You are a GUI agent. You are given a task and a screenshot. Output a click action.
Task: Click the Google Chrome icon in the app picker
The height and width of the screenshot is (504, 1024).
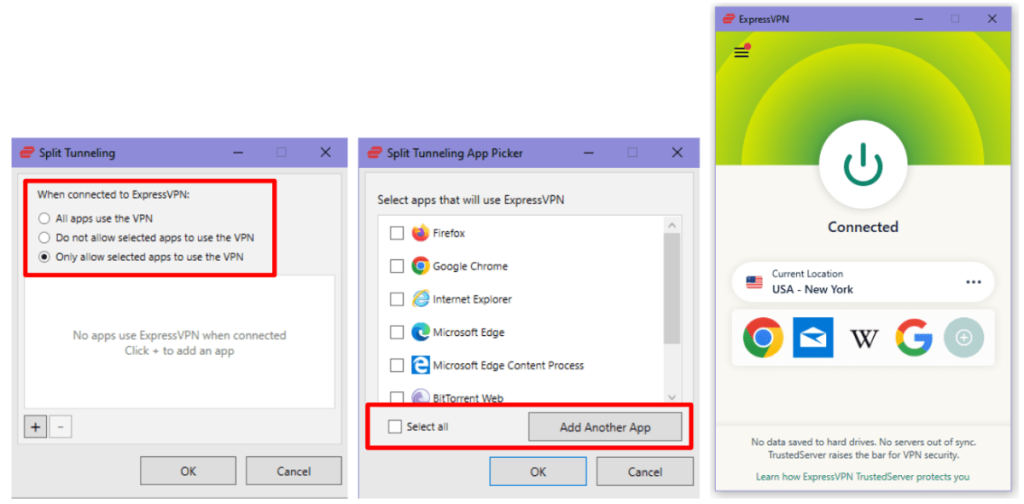420,266
